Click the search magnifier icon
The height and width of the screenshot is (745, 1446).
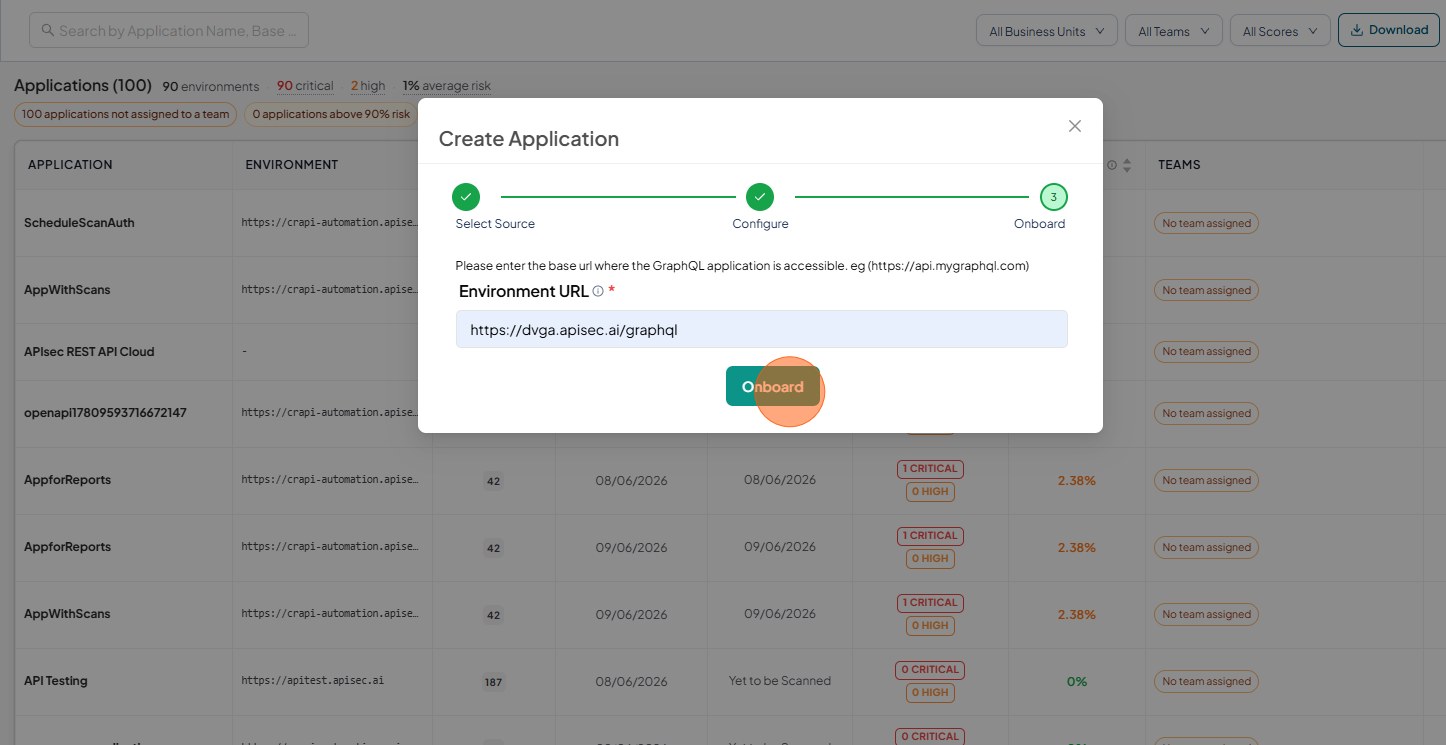[x=47, y=31]
